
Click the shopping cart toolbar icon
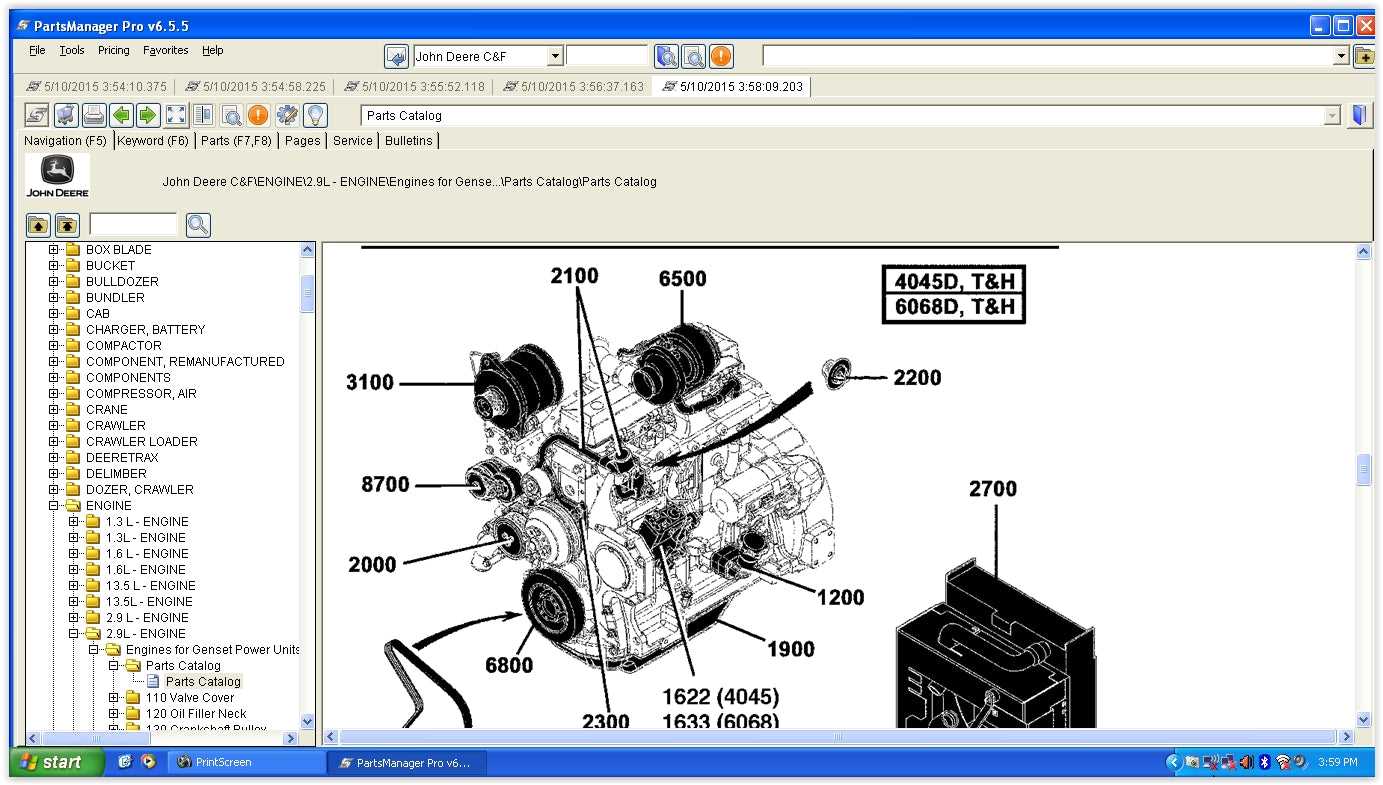pyautogui.click(x=66, y=115)
